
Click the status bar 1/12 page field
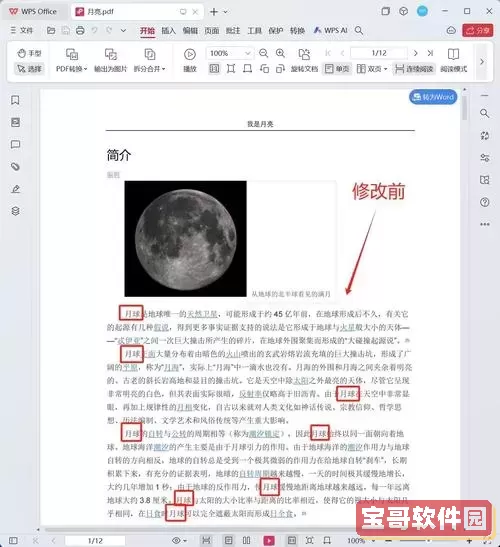(95, 541)
